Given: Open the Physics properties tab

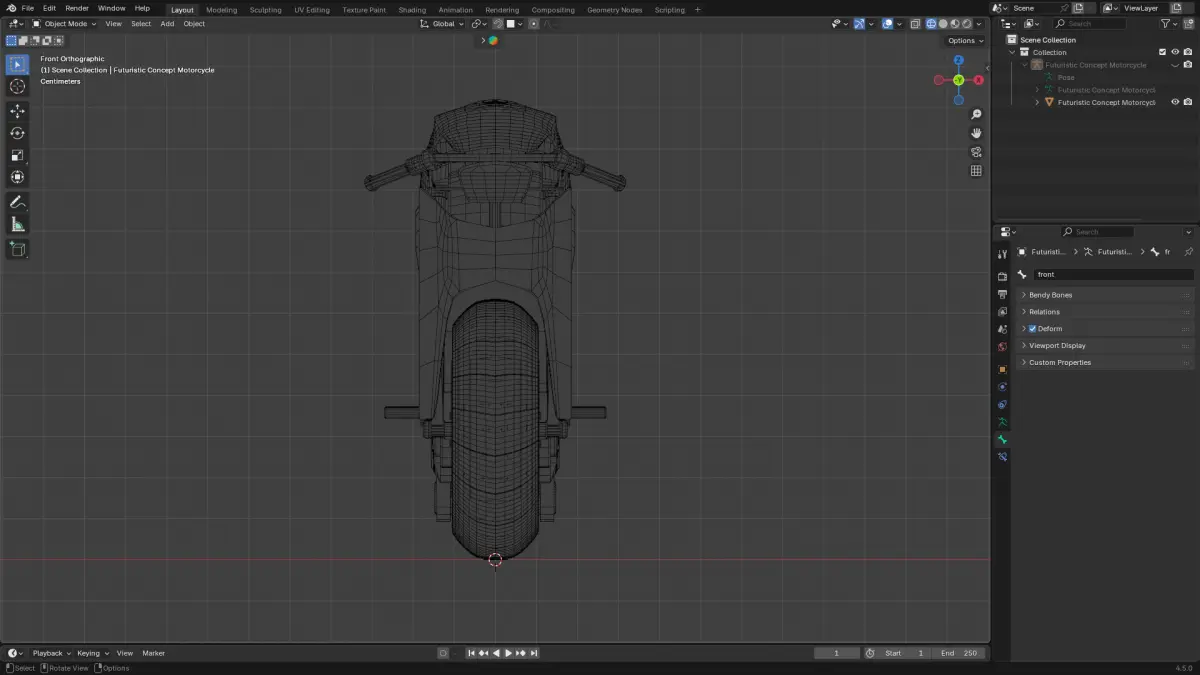Looking at the screenshot, I should coord(1002,387).
